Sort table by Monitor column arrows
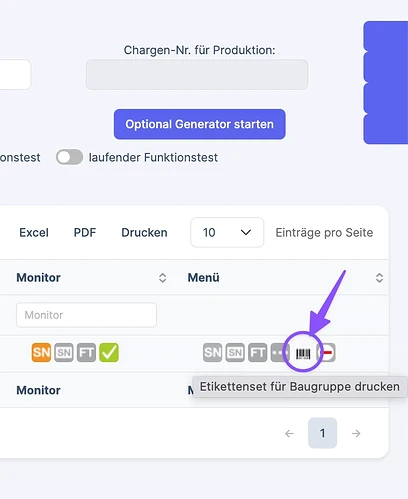The height and width of the screenshot is (499, 408). click(162, 278)
